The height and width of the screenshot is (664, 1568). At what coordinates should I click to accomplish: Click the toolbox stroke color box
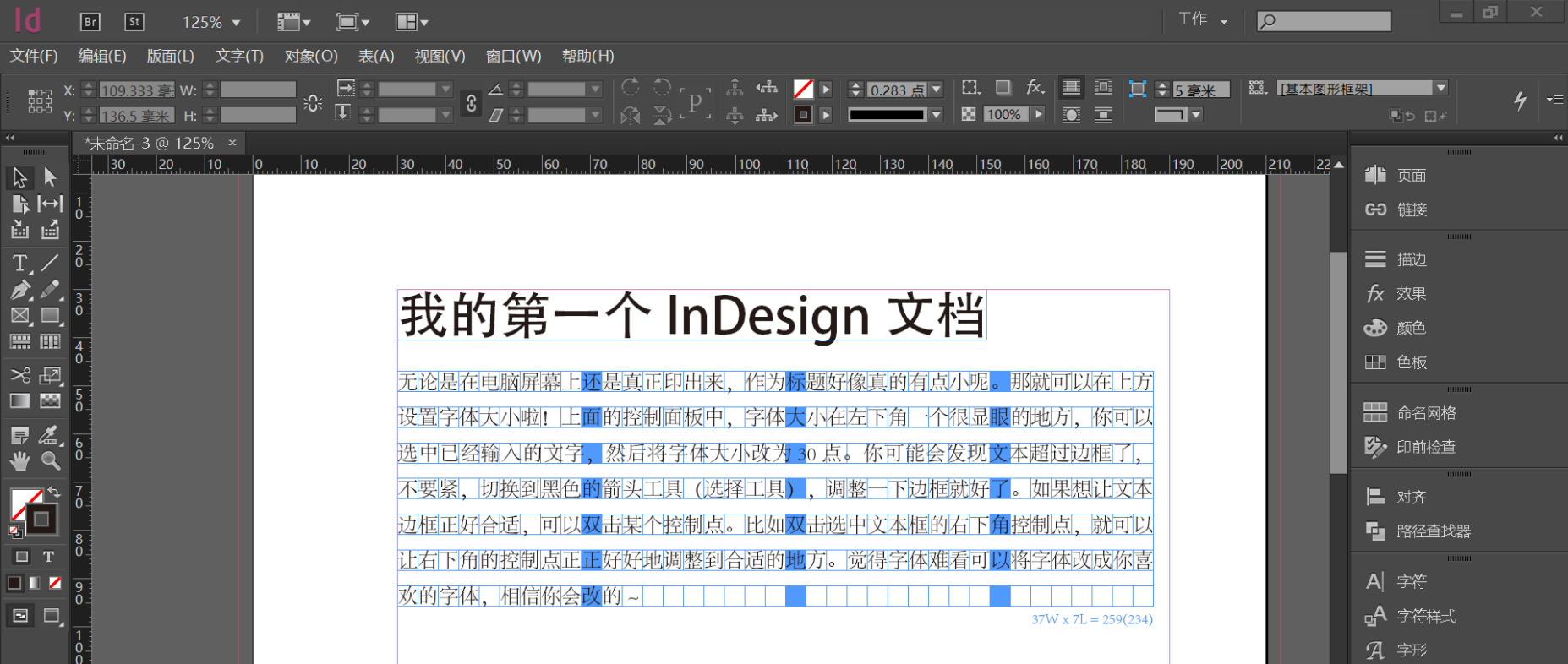tap(41, 519)
